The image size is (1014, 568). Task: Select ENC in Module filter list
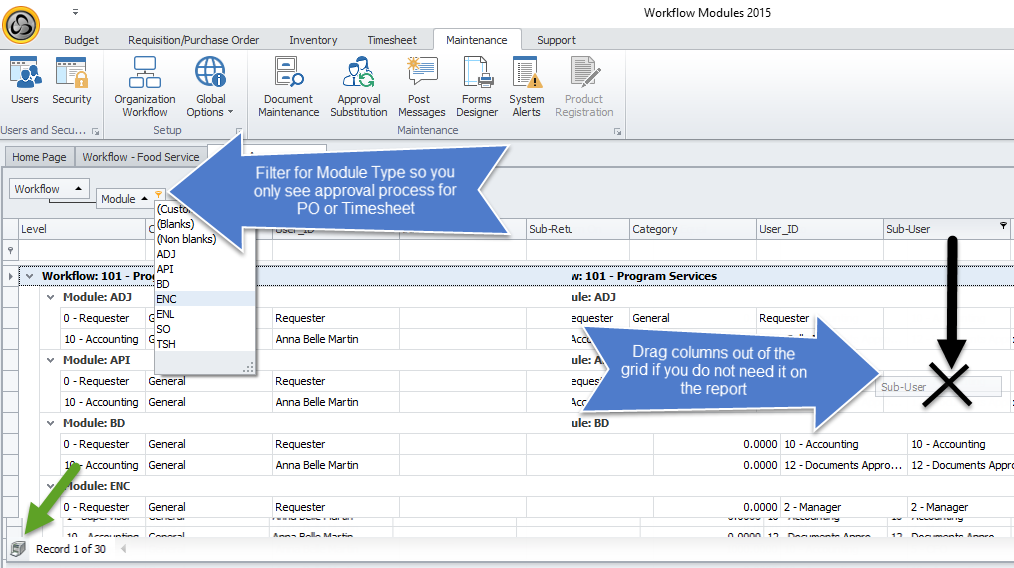(x=166, y=299)
